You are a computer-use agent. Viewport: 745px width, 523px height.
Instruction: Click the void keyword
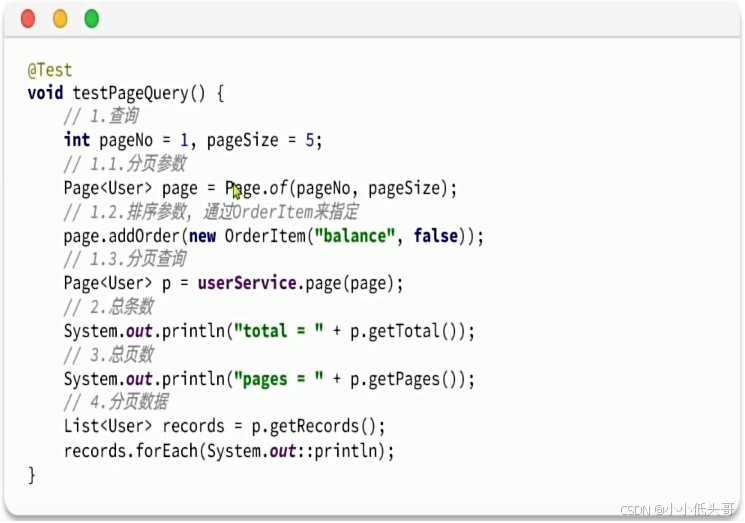(x=45, y=93)
